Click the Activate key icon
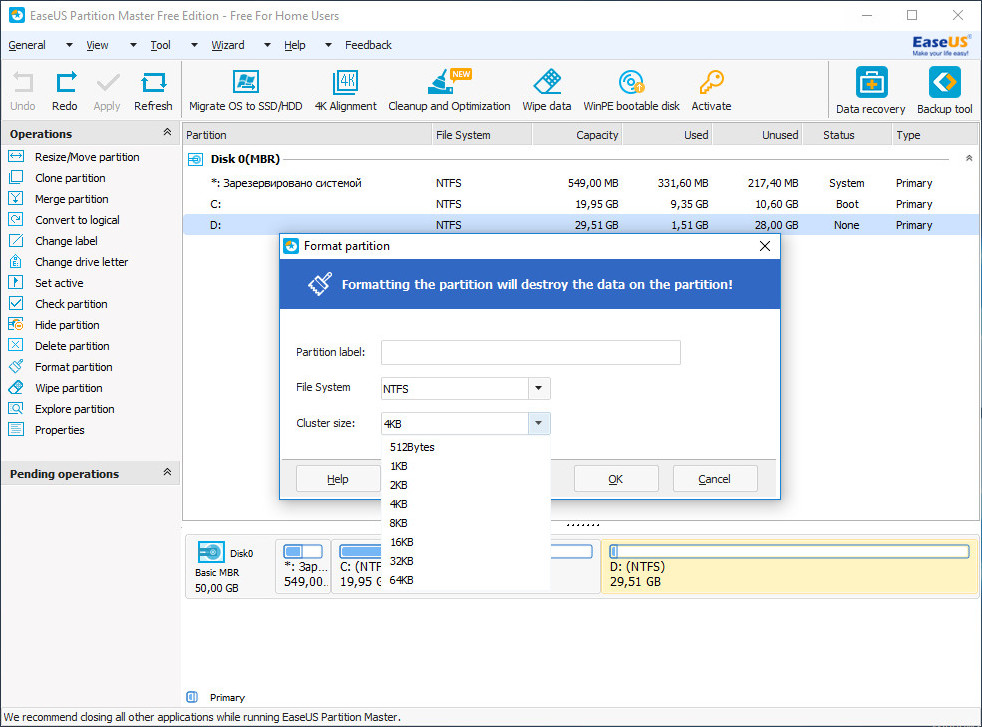Viewport: 982px width, 727px height. tap(711, 82)
